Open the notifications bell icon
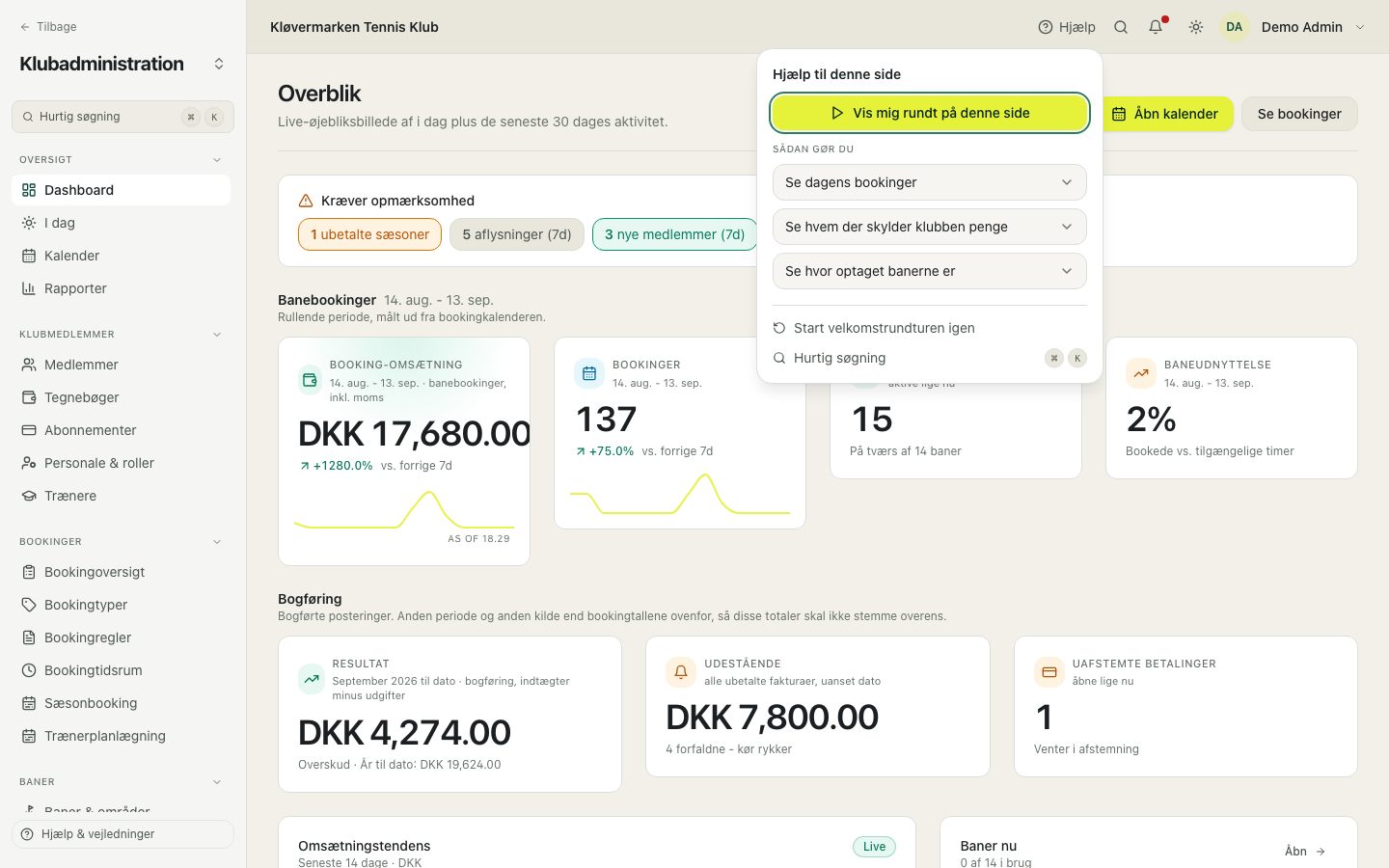 pos(1156,27)
